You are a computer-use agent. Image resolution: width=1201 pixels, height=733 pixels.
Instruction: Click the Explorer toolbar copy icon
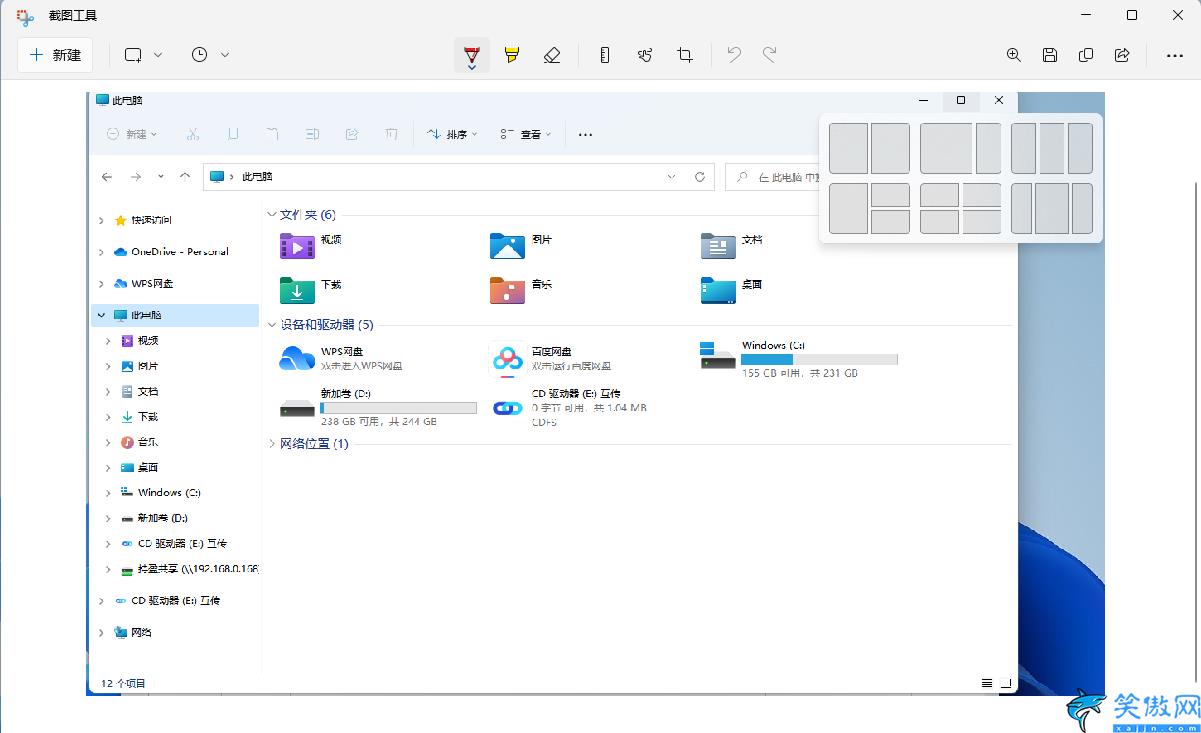pyautogui.click(x=233, y=134)
